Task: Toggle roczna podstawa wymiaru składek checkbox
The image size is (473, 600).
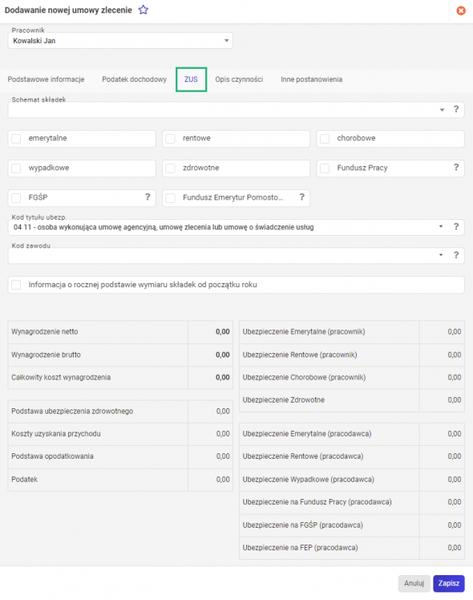Action: [16, 285]
